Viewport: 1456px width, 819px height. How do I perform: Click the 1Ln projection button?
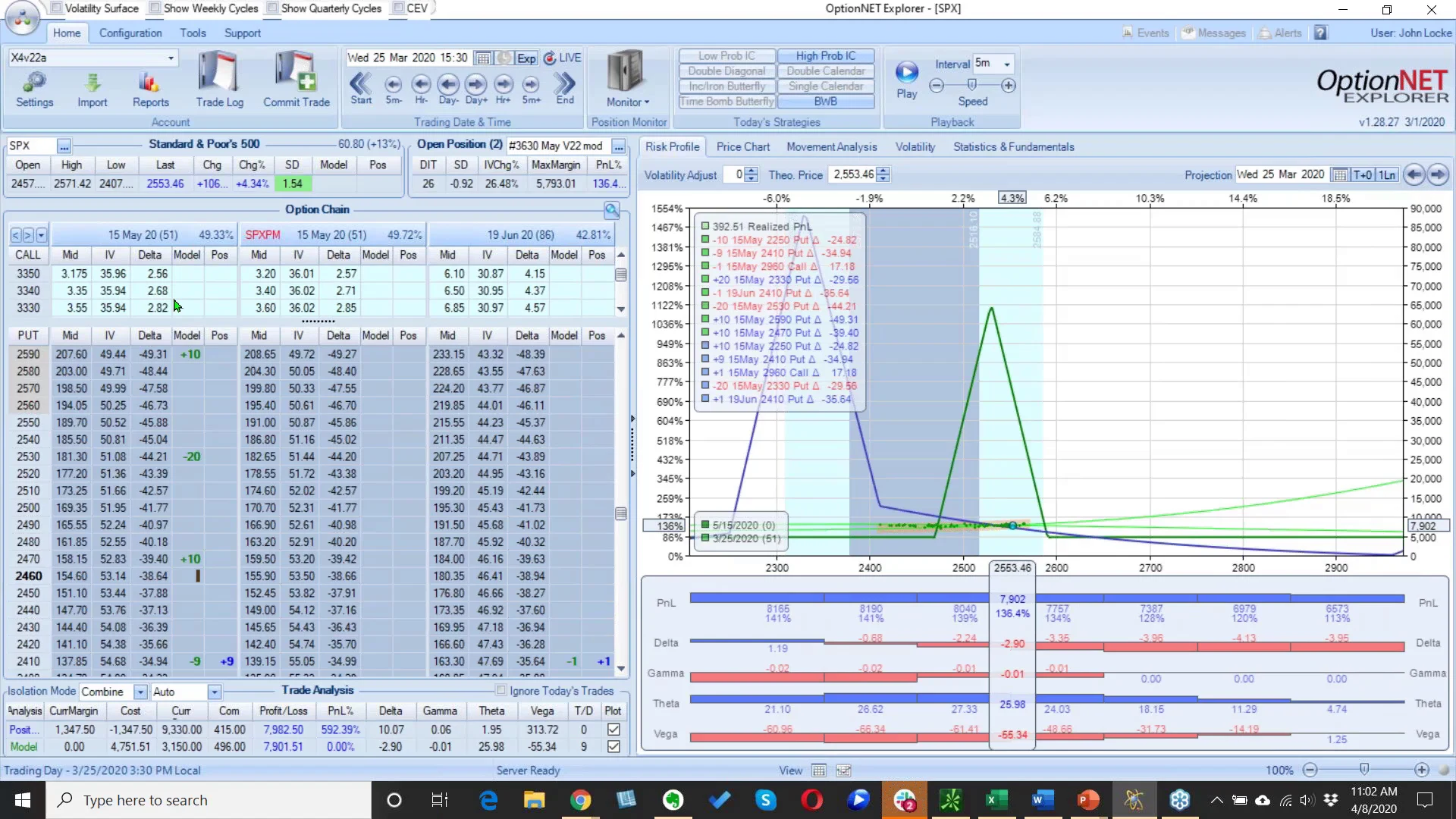coord(1387,175)
